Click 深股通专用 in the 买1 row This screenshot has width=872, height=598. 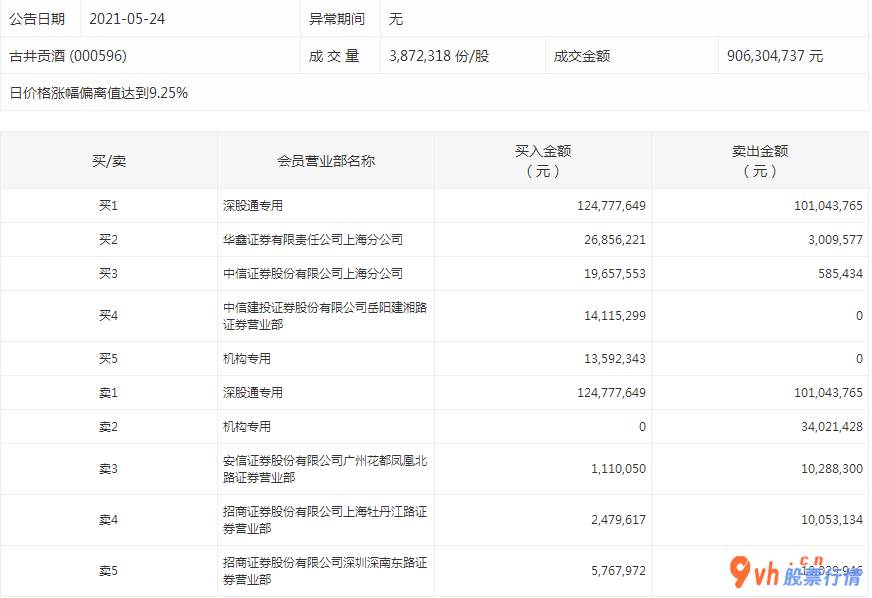point(253,206)
